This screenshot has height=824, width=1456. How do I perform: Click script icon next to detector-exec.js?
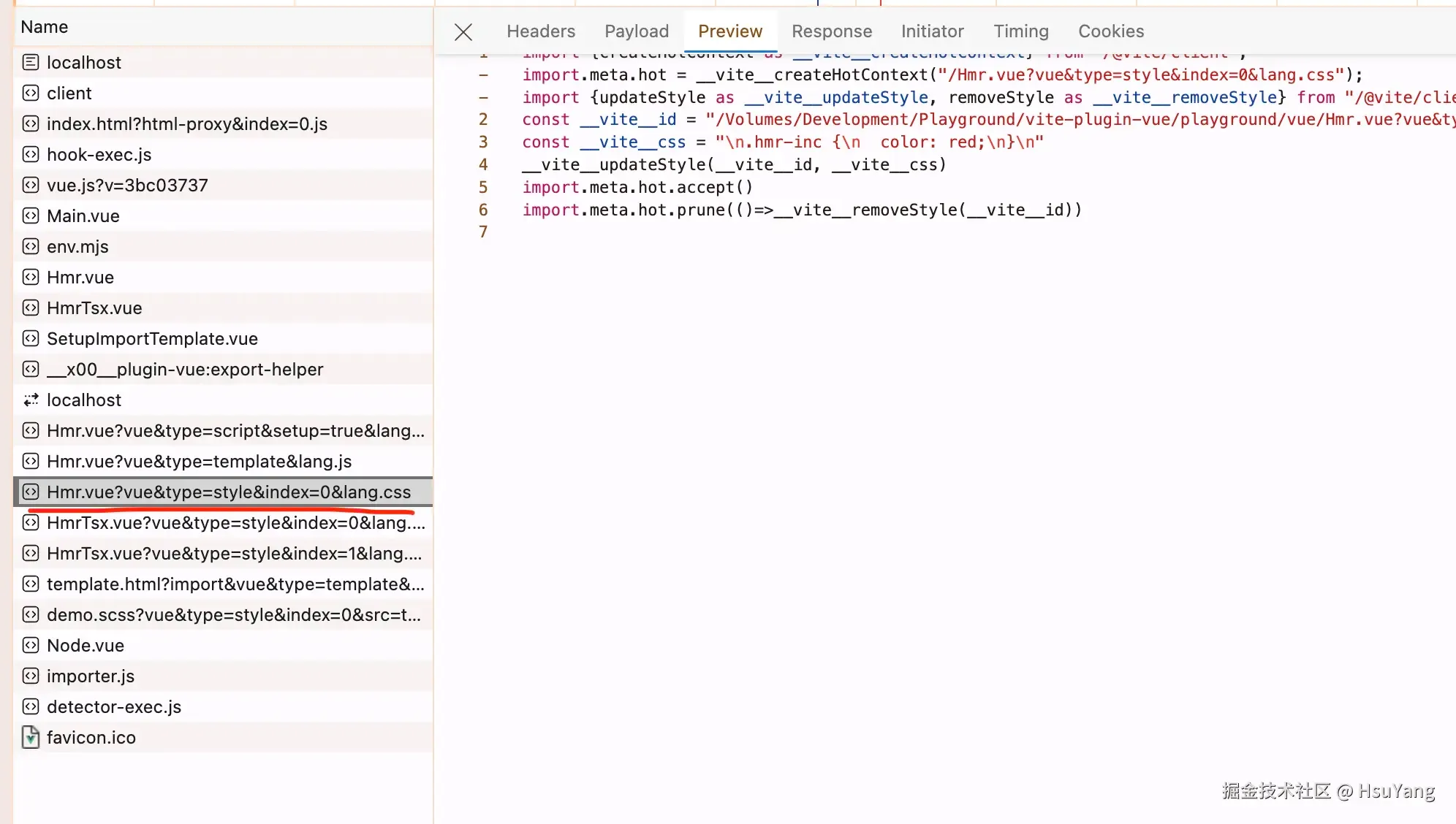pos(31,706)
